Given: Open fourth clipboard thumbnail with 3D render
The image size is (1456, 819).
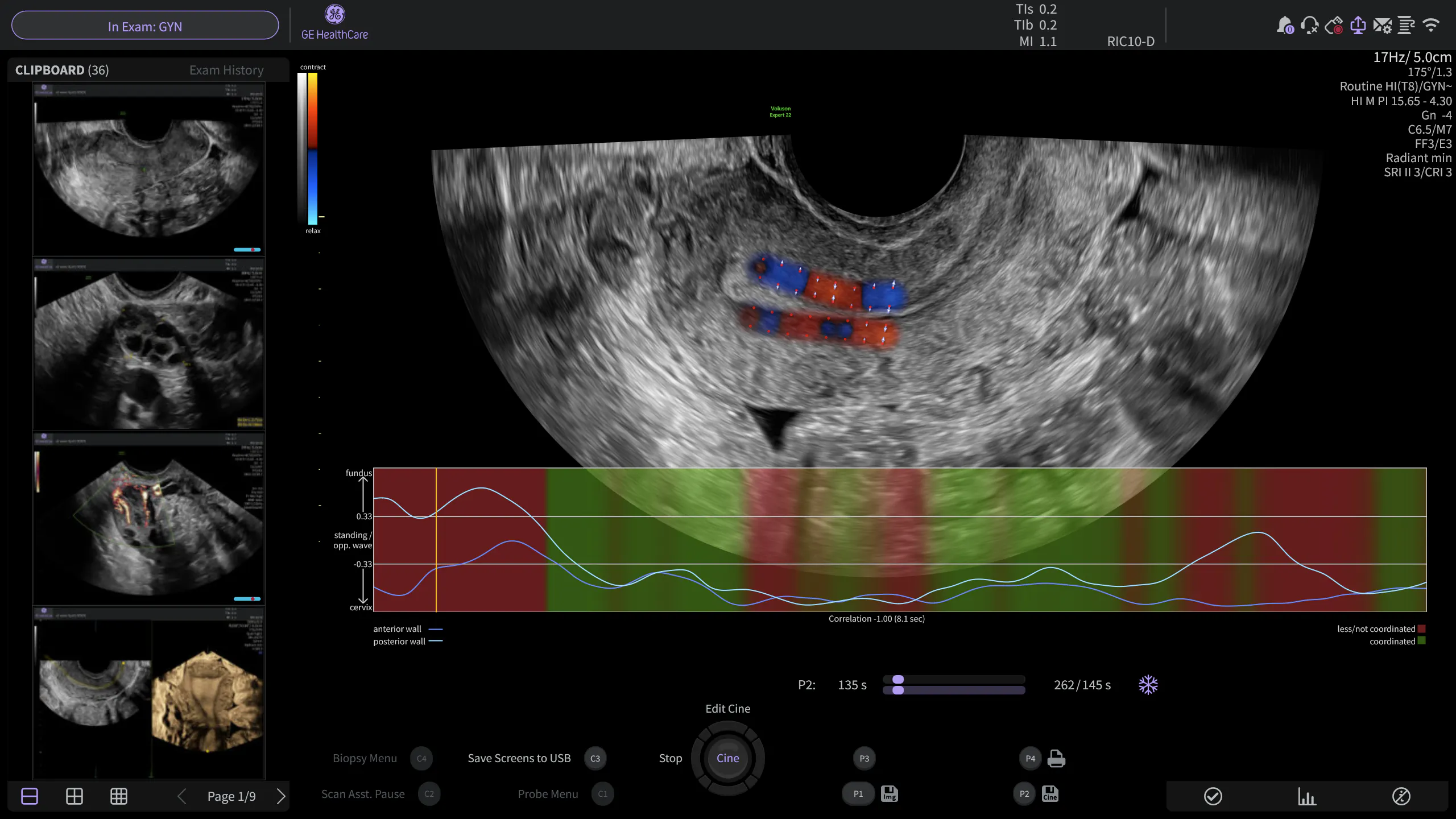Looking at the screenshot, I should 148,693.
